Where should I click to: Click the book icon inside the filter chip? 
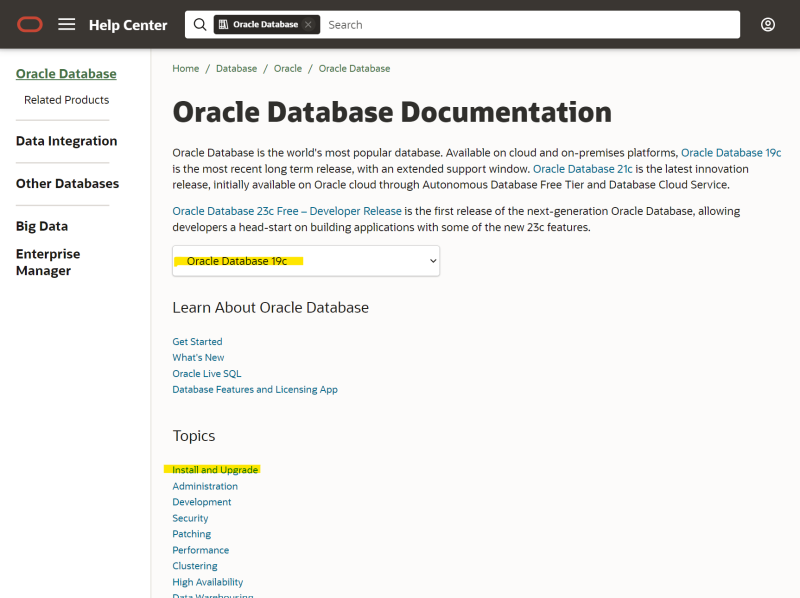click(x=222, y=24)
